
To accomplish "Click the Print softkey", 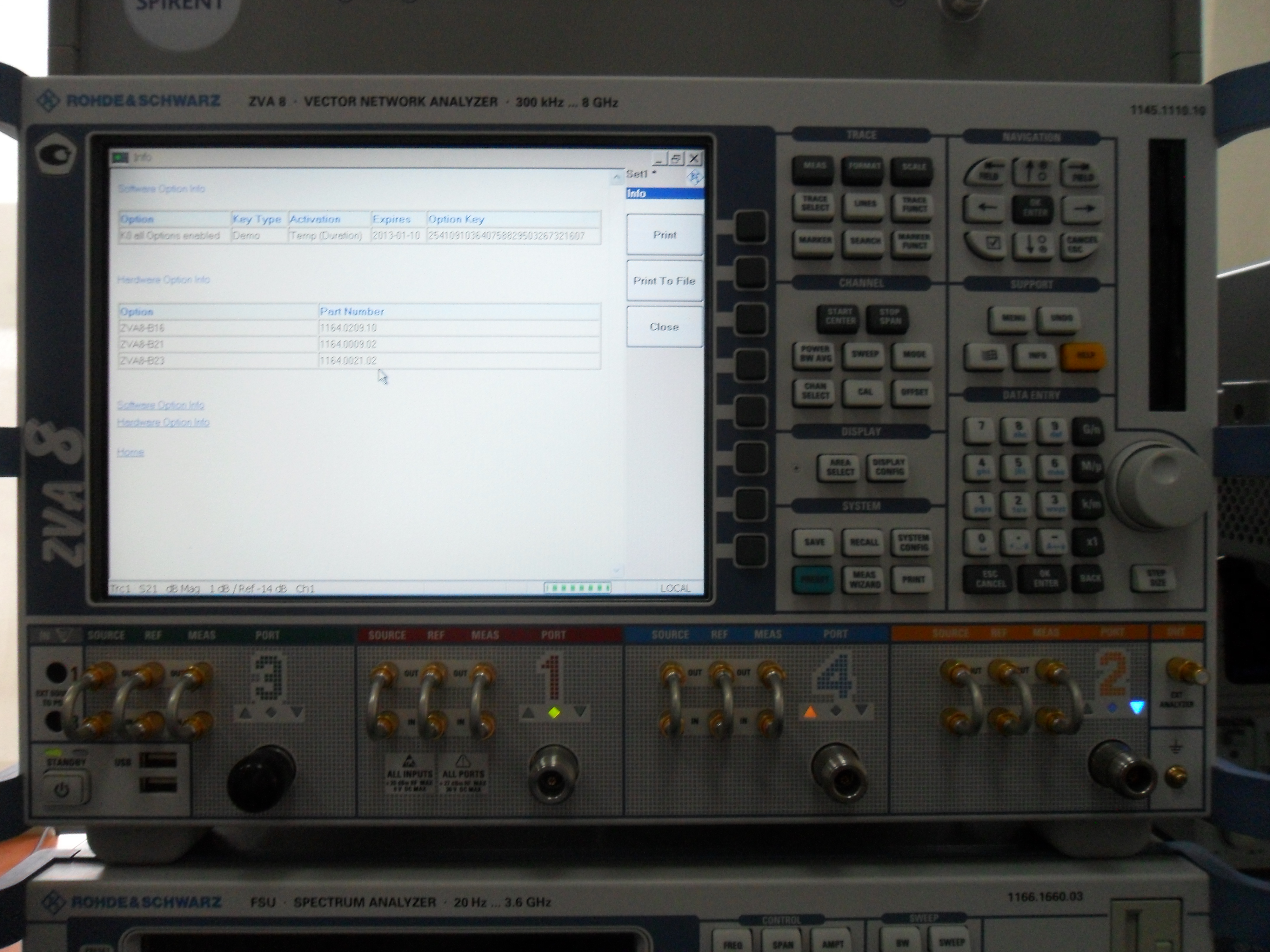I will tap(664, 235).
